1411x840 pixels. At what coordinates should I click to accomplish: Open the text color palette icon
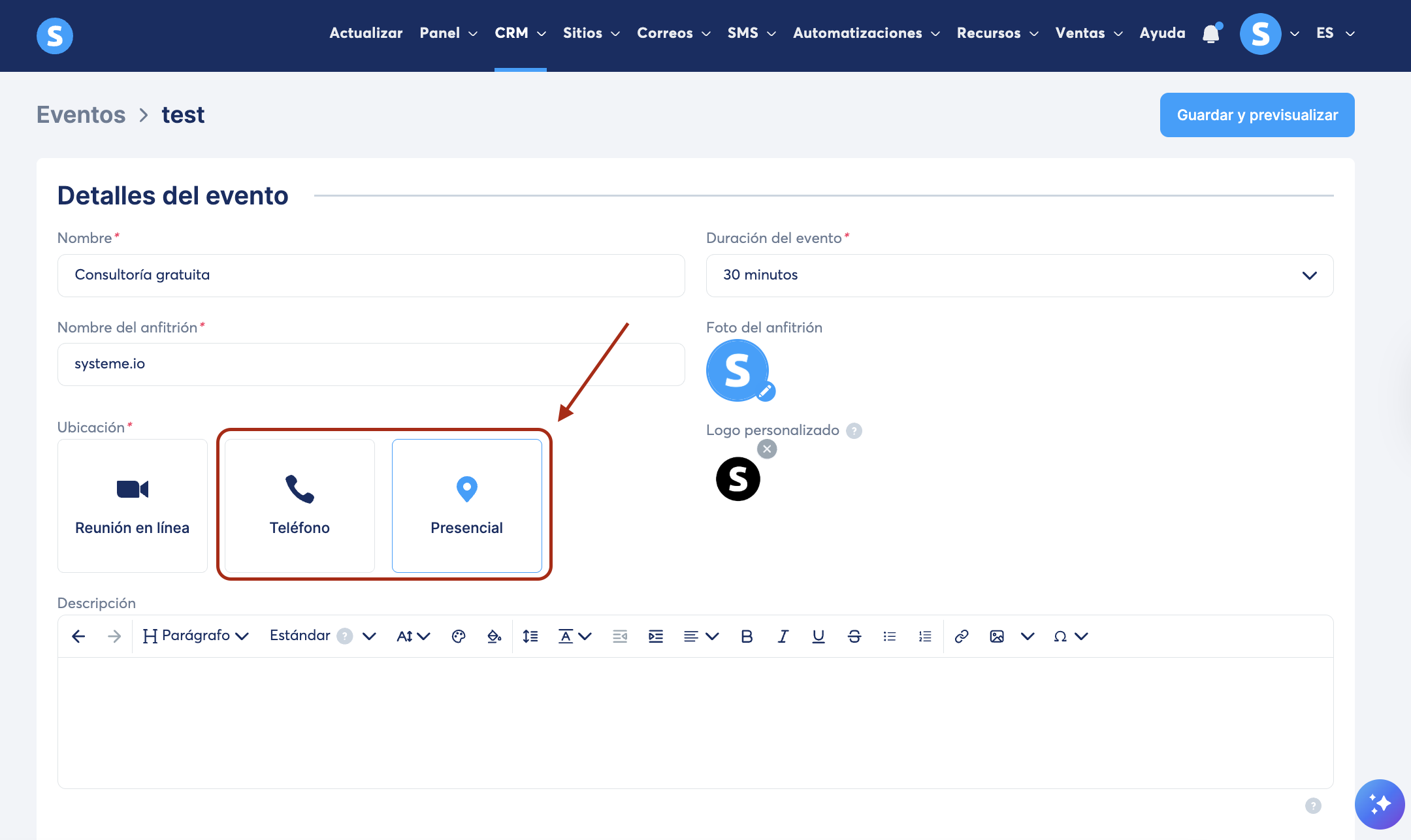pos(459,636)
